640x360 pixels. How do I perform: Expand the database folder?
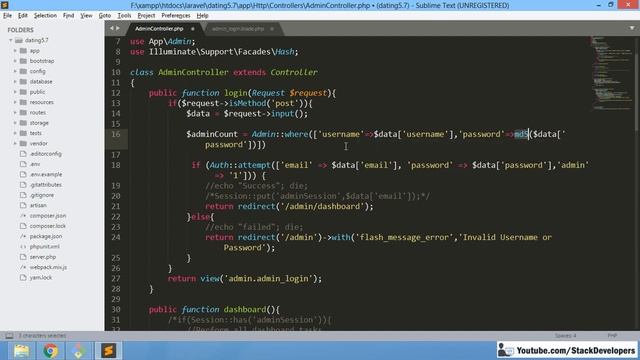(x=15, y=82)
